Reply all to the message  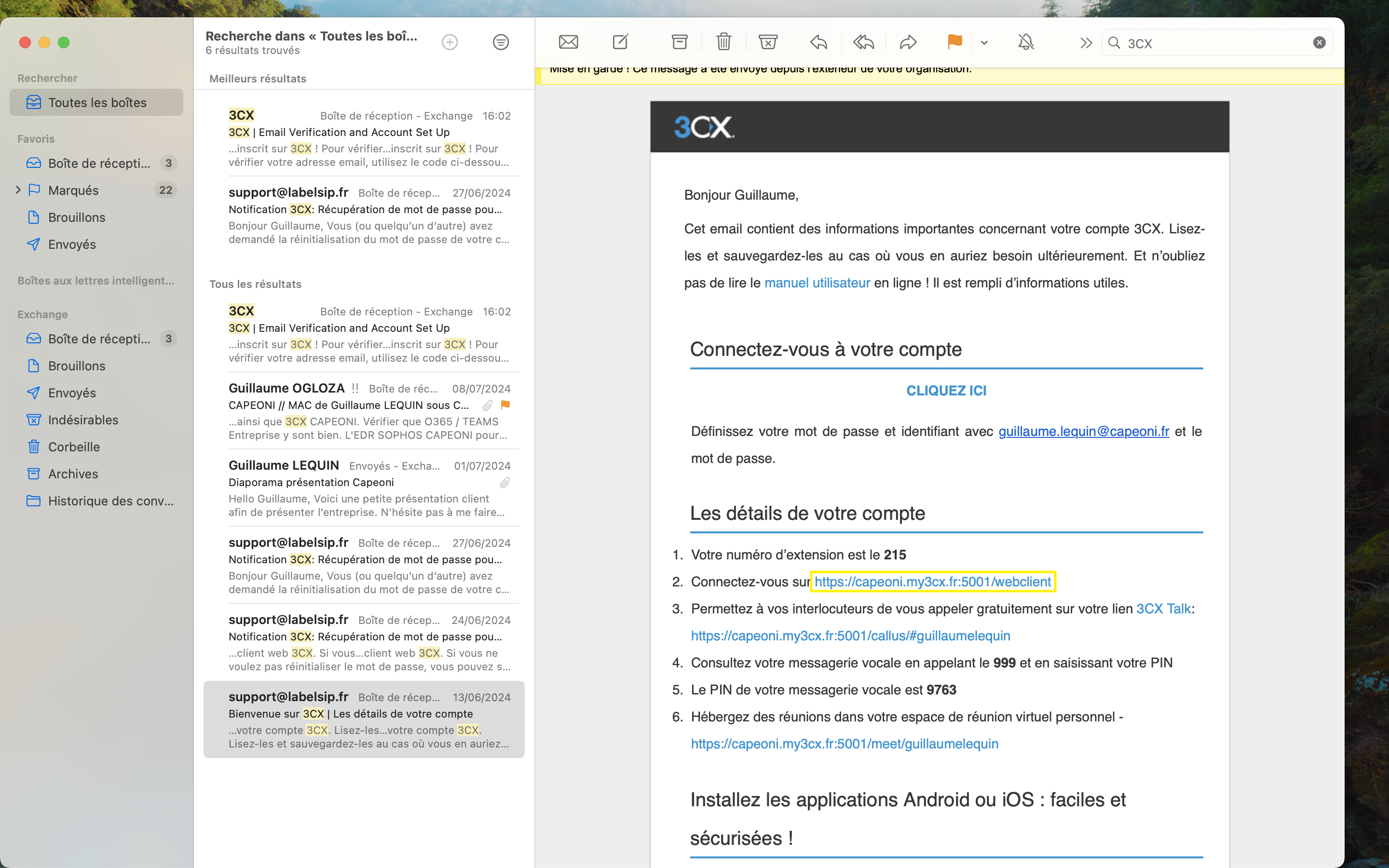coord(863,42)
